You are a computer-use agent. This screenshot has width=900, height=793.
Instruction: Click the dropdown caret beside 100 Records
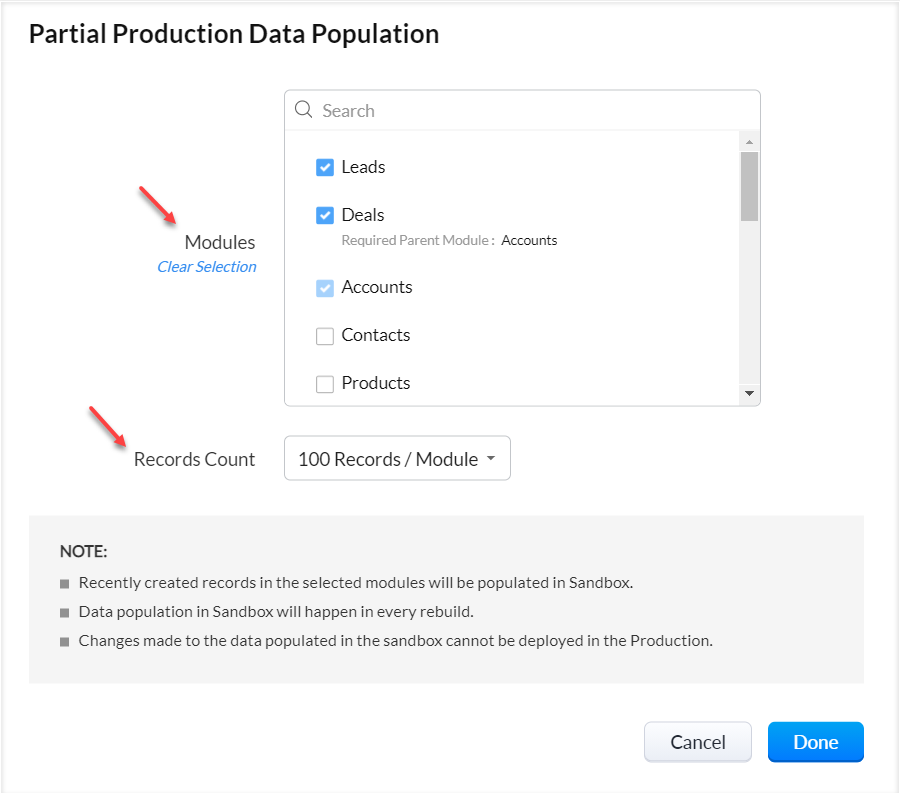click(x=491, y=459)
